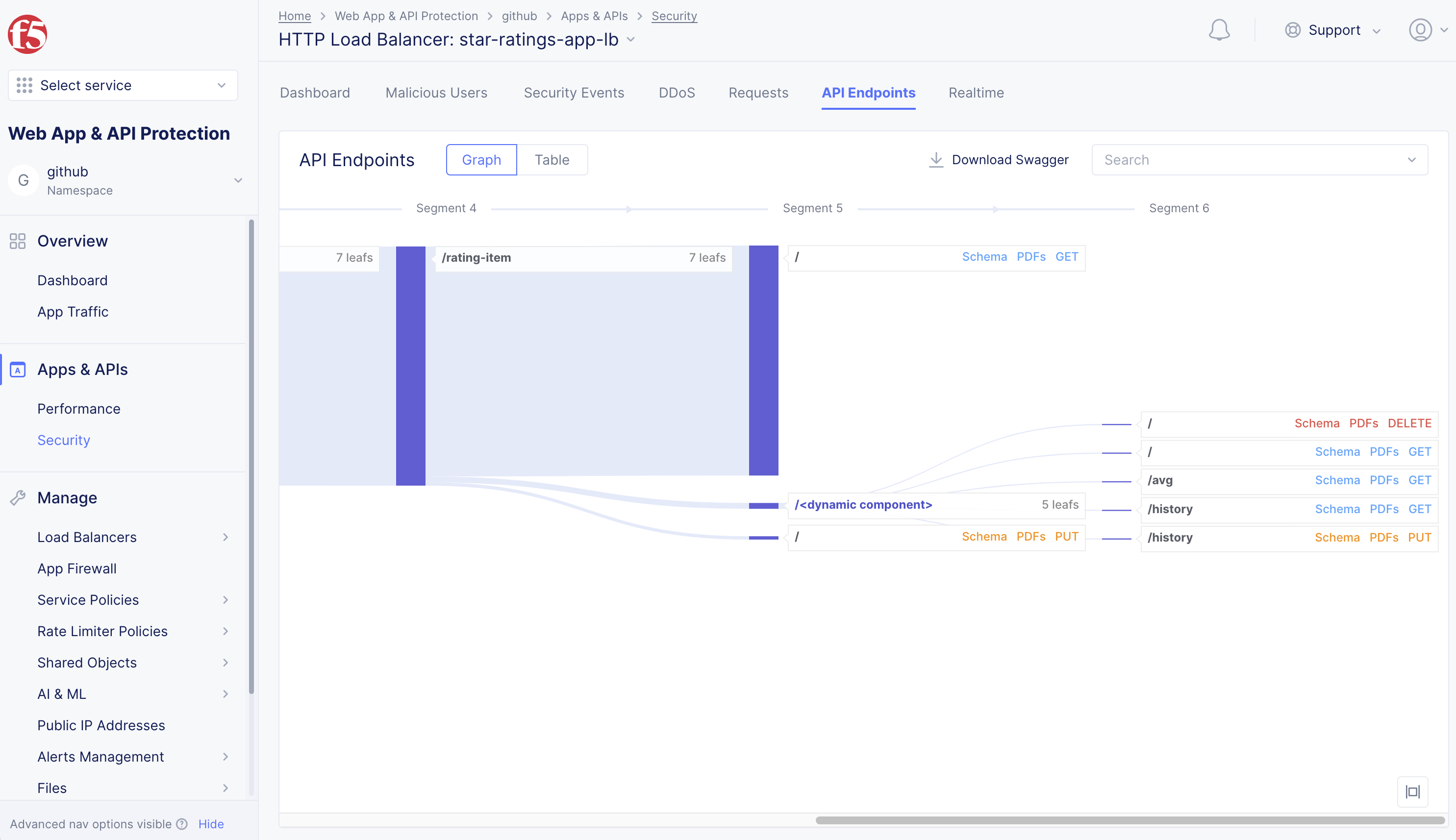Image resolution: width=1456 pixels, height=840 pixels.
Task: Hide advanced nav options
Action: (211, 824)
